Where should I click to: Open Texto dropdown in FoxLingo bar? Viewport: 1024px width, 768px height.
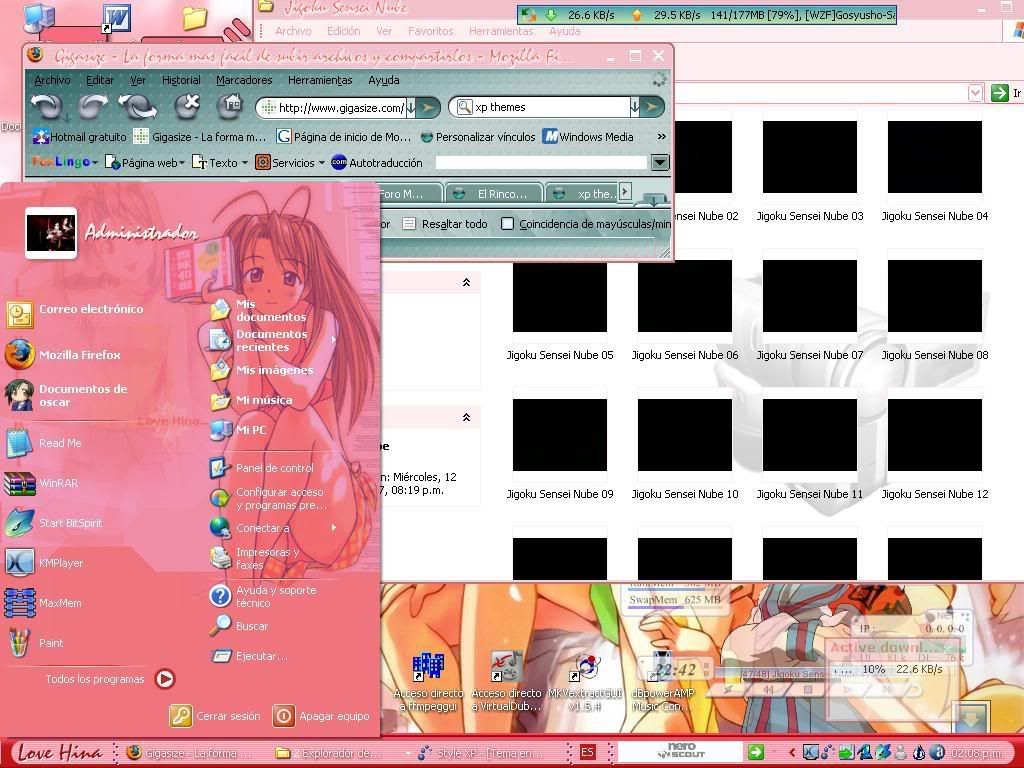(220, 163)
